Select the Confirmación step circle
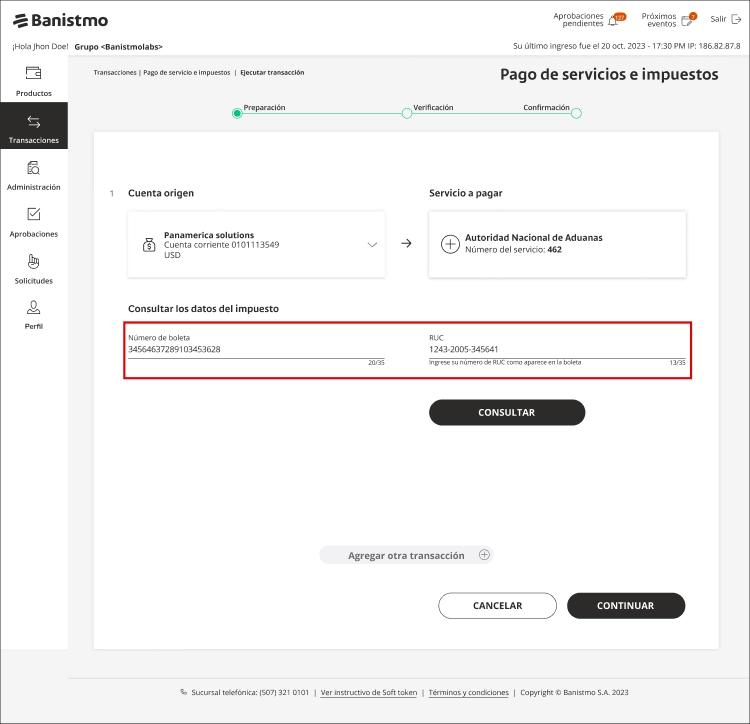The width and height of the screenshot is (750, 724). click(576, 113)
